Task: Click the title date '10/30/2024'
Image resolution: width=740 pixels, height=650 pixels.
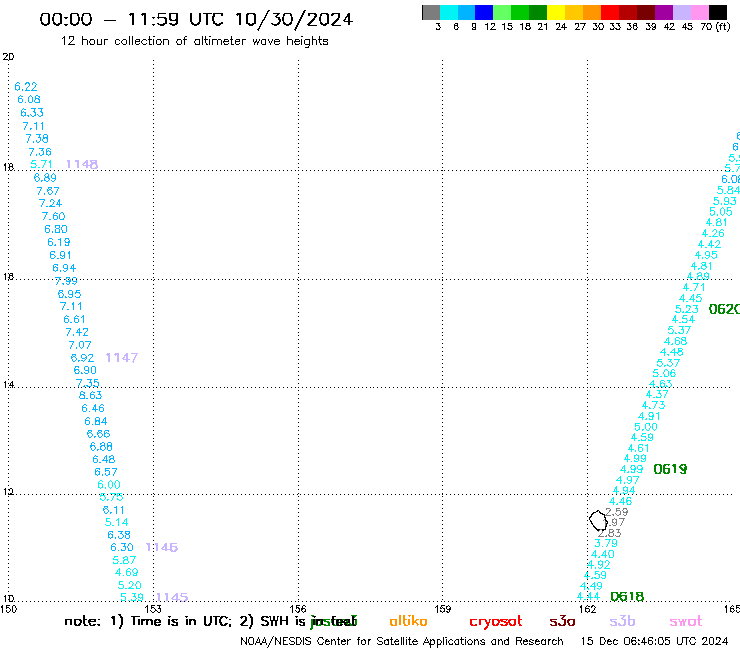Action: (x=294, y=20)
